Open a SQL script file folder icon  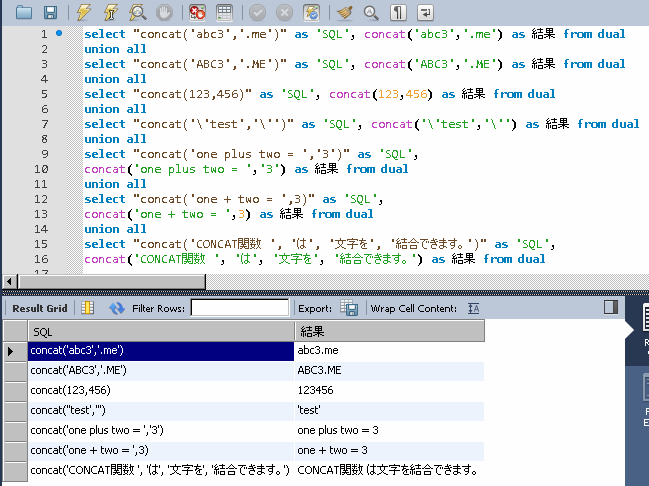pyautogui.click(x=24, y=12)
